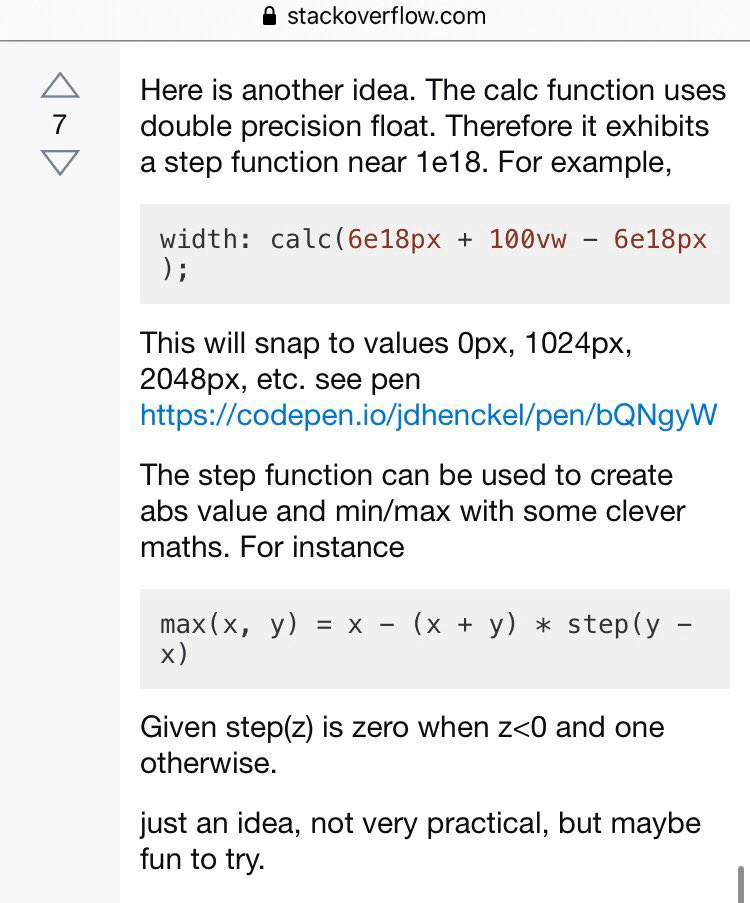Click the 'just an idea, not very practical' line
750x903 pixels.
(x=421, y=841)
